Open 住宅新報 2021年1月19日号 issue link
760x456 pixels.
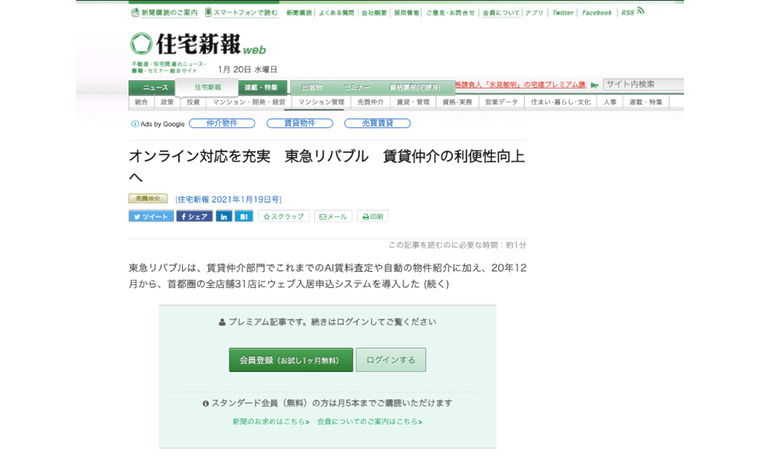[228, 199]
